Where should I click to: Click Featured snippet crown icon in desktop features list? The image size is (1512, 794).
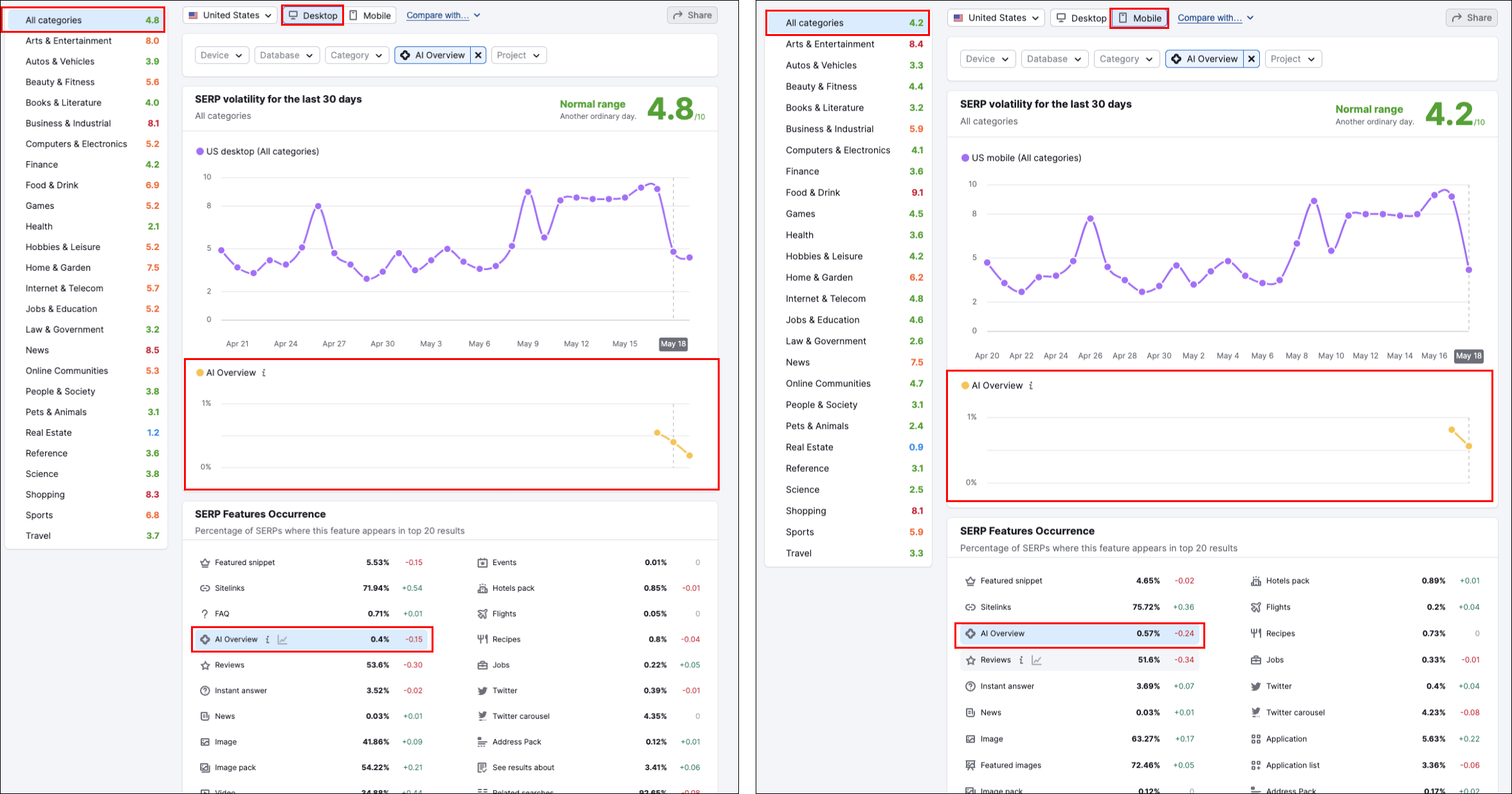(x=205, y=563)
